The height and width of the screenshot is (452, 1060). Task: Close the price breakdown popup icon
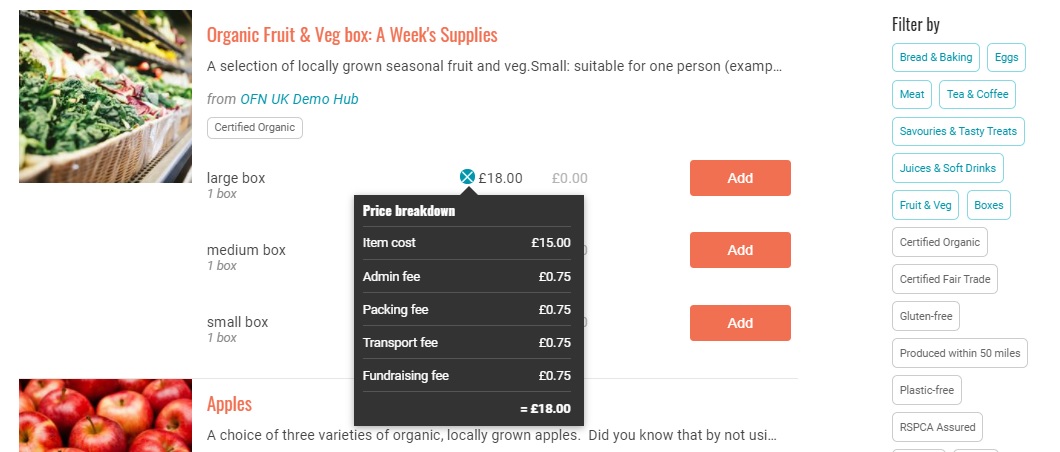pyautogui.click(x=467, y=178)
